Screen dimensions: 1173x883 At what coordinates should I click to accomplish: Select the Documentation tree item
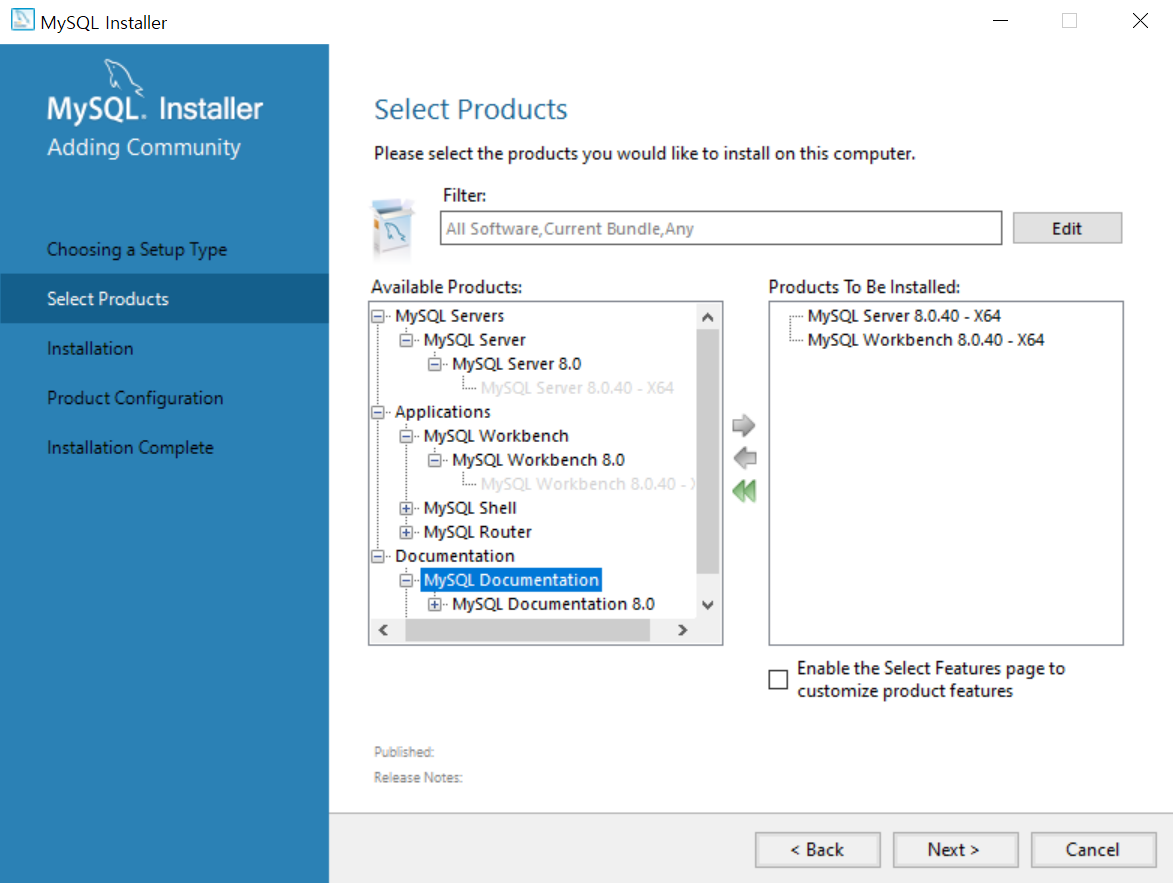[x=455, y=556]
